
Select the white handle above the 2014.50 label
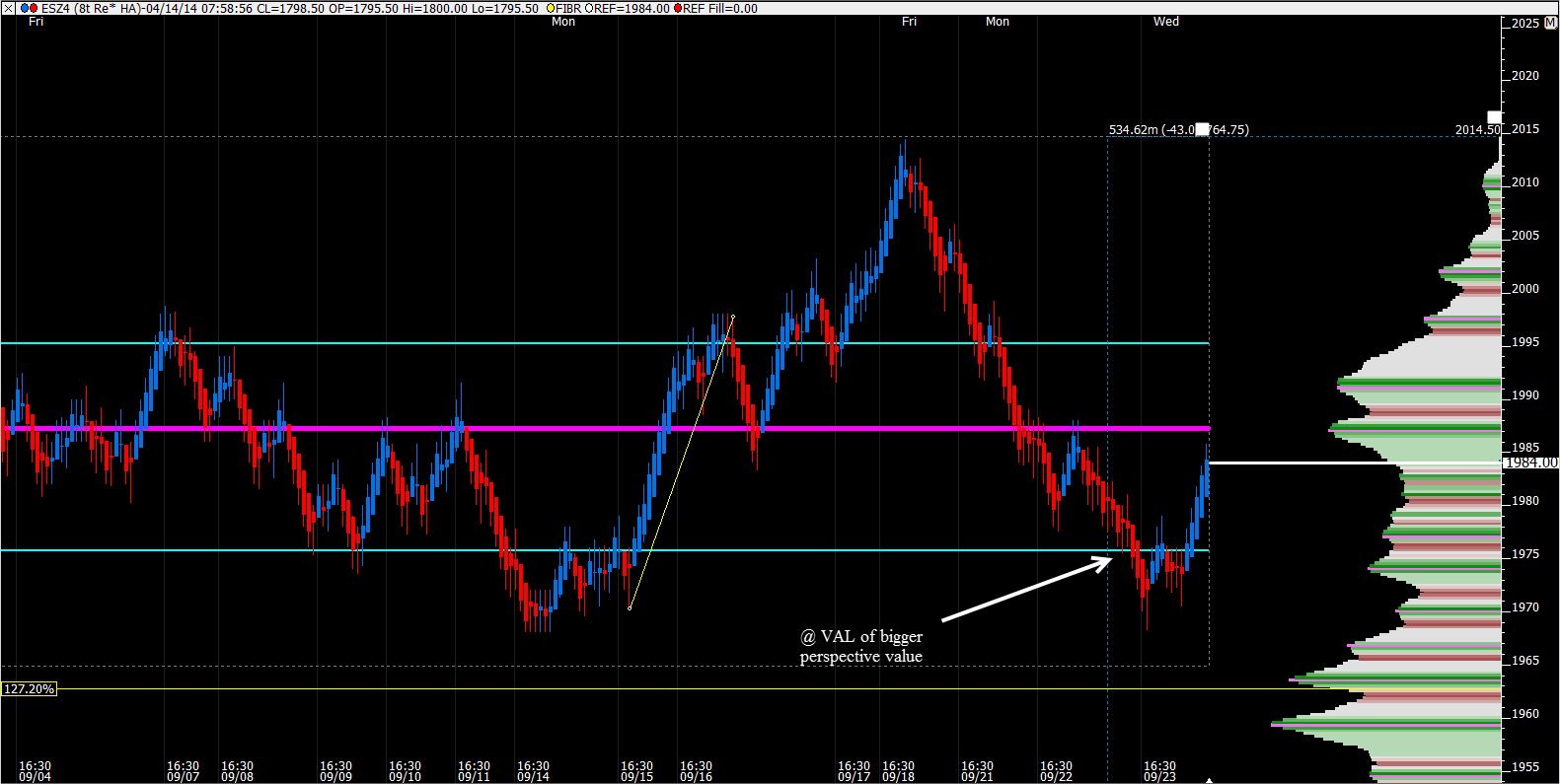tap(1495, 117)
